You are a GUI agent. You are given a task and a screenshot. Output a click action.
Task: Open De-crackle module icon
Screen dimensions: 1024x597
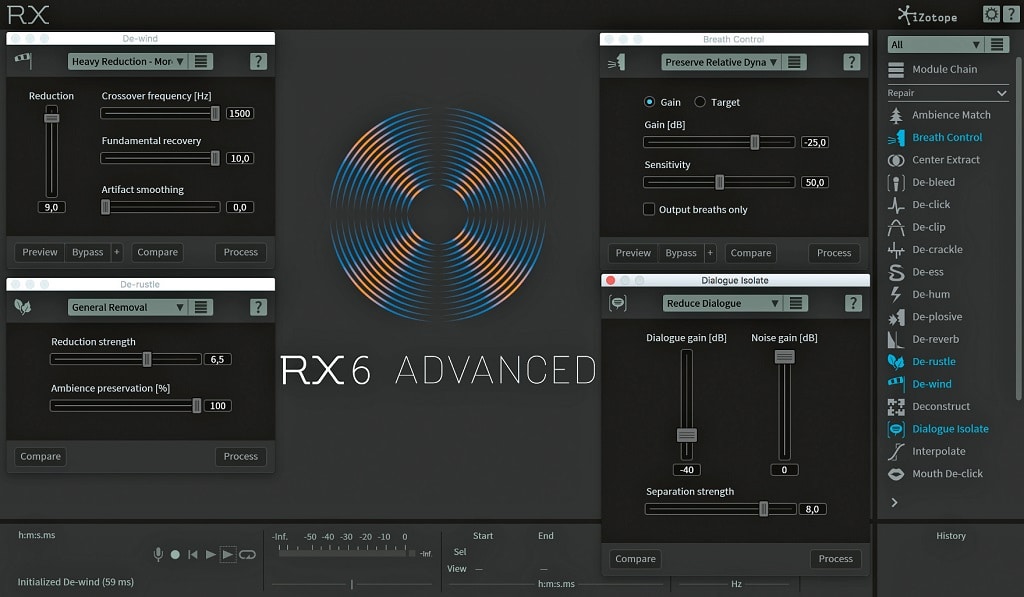[x=896, y=250]
